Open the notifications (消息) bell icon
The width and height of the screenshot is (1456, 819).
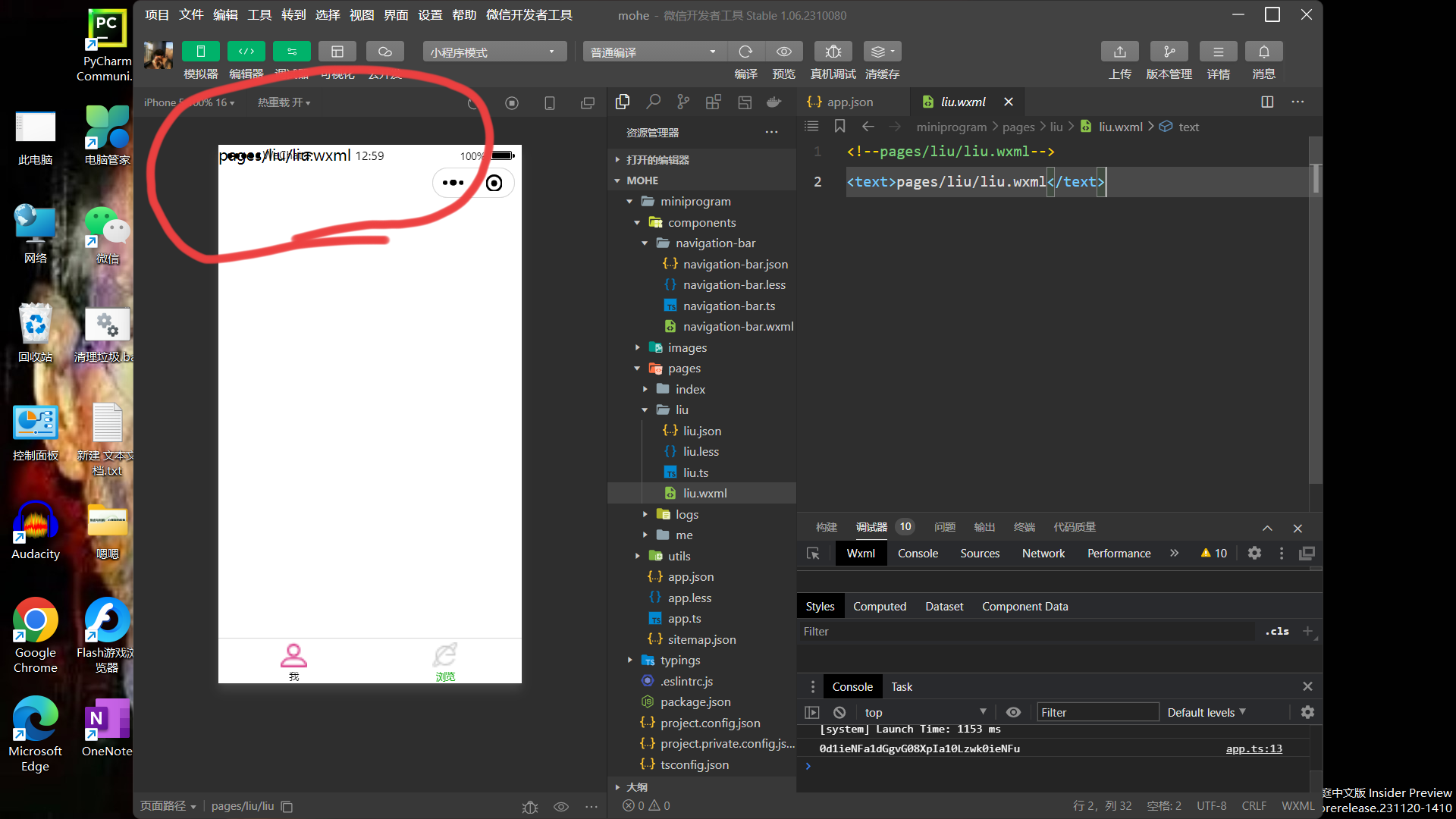click(1263, 52)
